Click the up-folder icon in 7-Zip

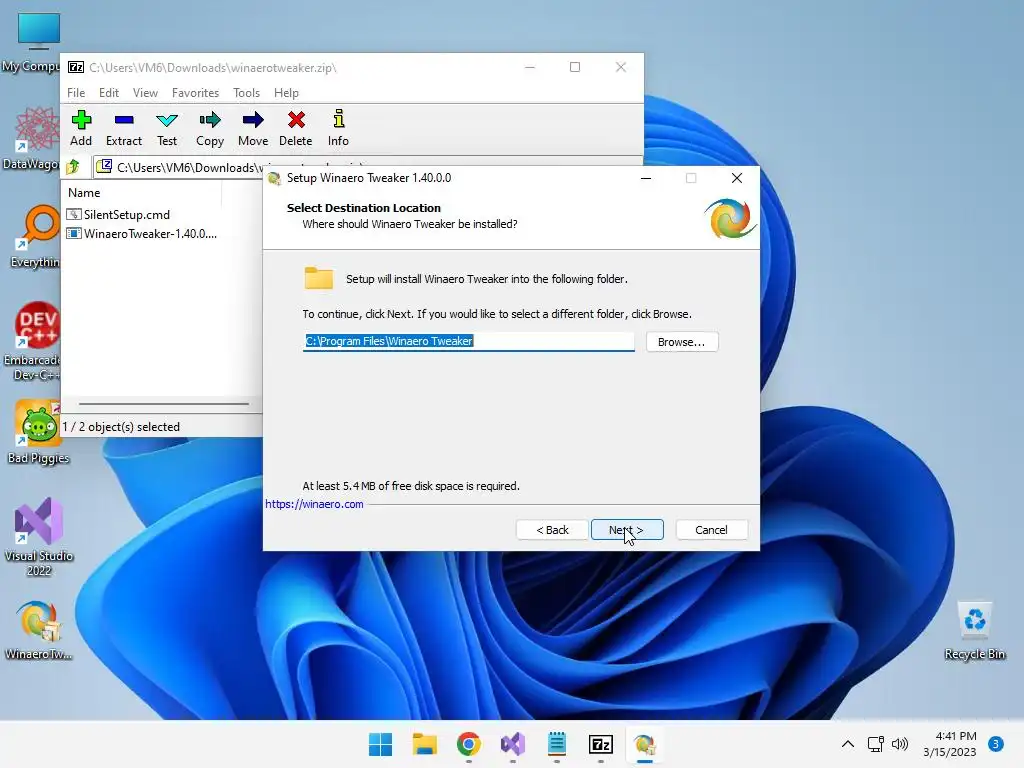coord(73,167)
